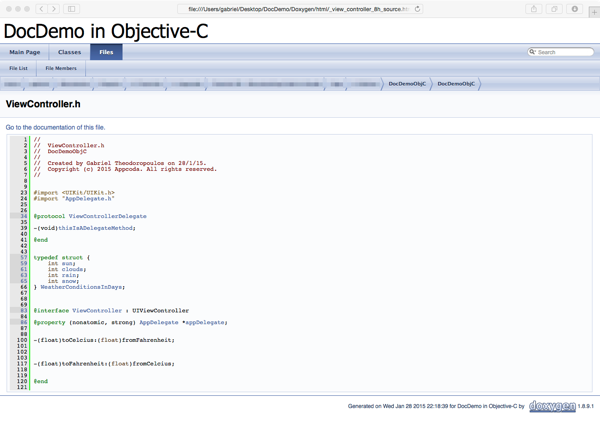
Task: Open the File Members subtab
Action: [x=61, y=69]
